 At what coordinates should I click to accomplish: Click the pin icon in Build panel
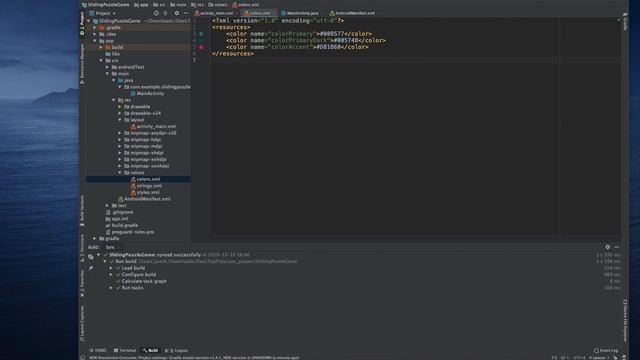pos(91,268)
